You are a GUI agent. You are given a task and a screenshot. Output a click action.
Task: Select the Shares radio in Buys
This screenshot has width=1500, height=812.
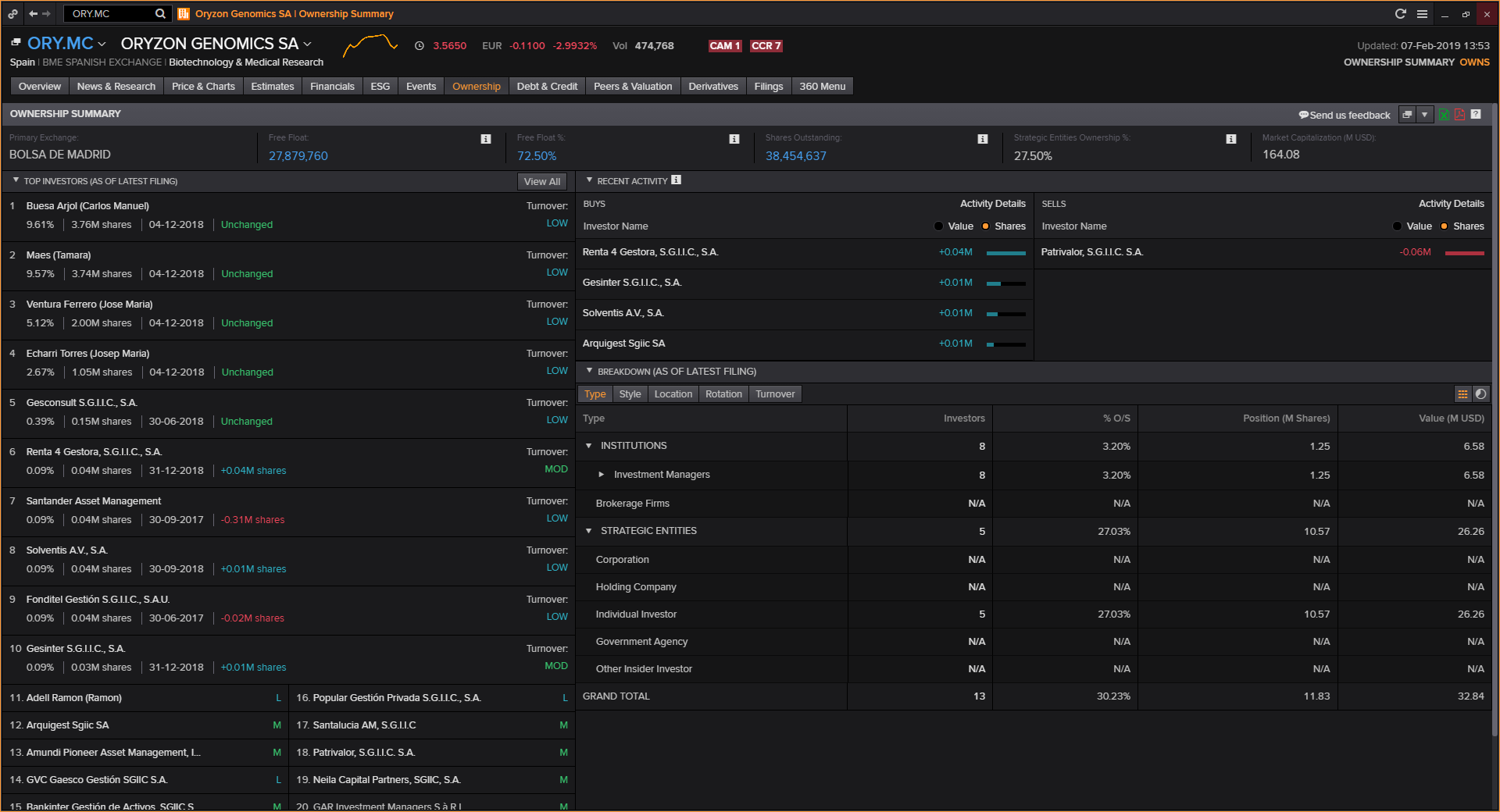pos(986,226)
